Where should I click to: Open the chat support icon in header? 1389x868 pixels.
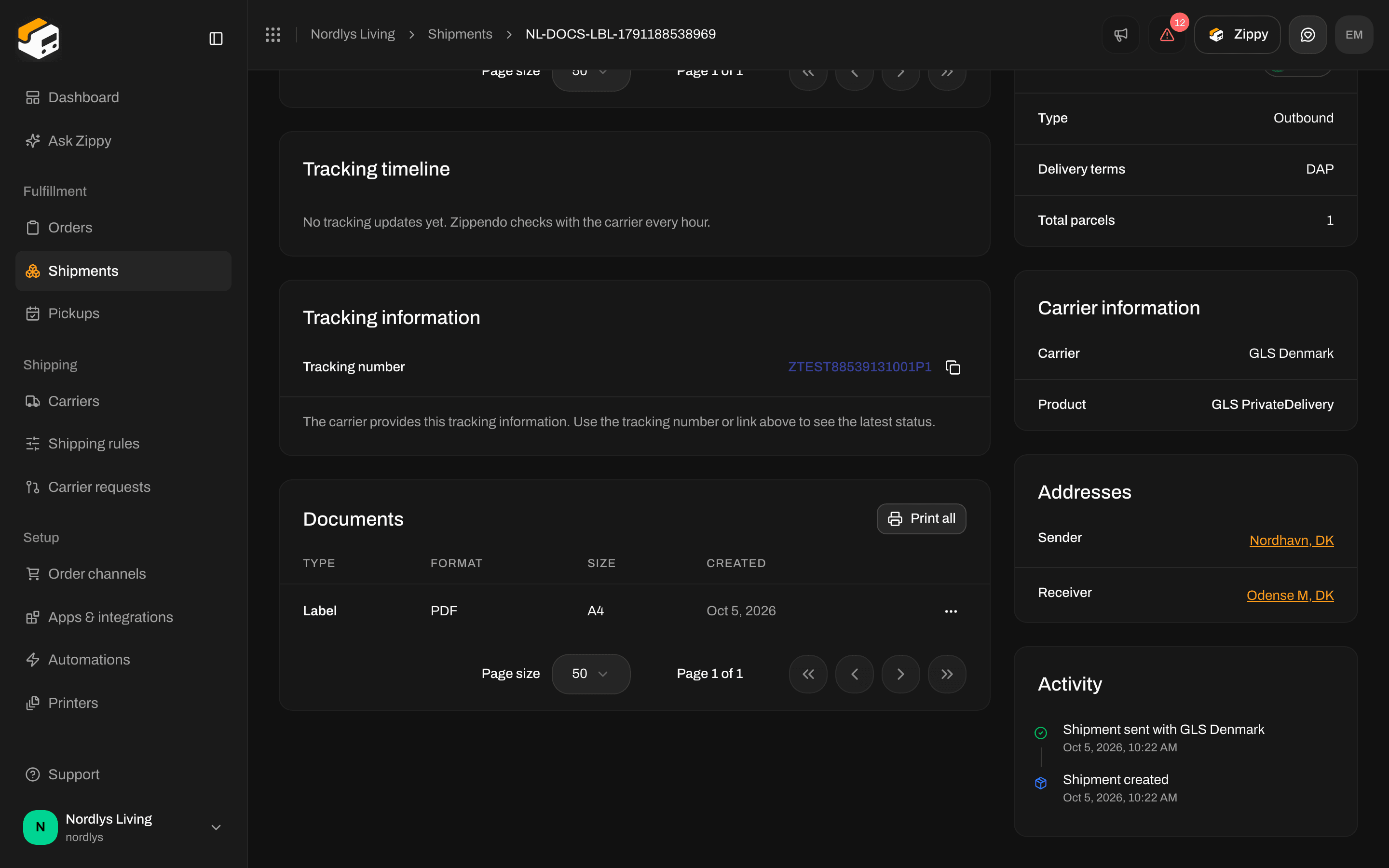coord(1307,34)
